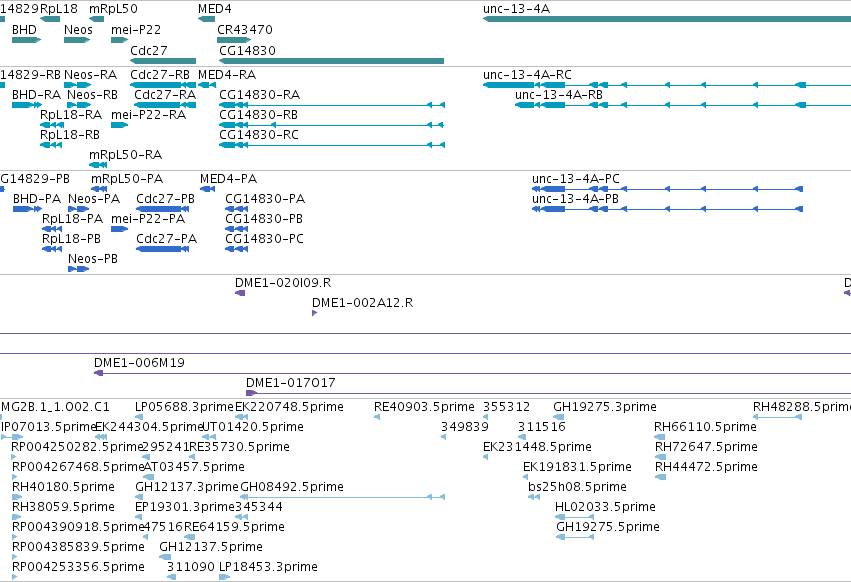Open EST EK231448.5prime
The image size is (851, 582).
tap(486, 457)
